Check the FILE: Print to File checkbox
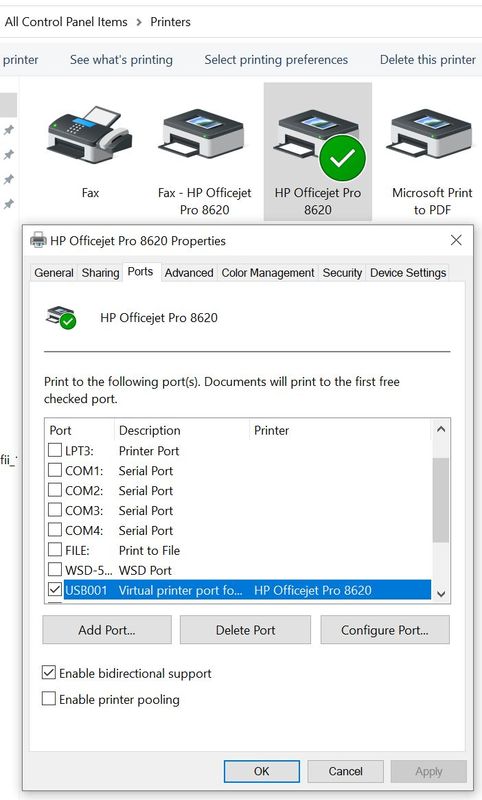The image size is (482, 800). click(x=55, y=549)
